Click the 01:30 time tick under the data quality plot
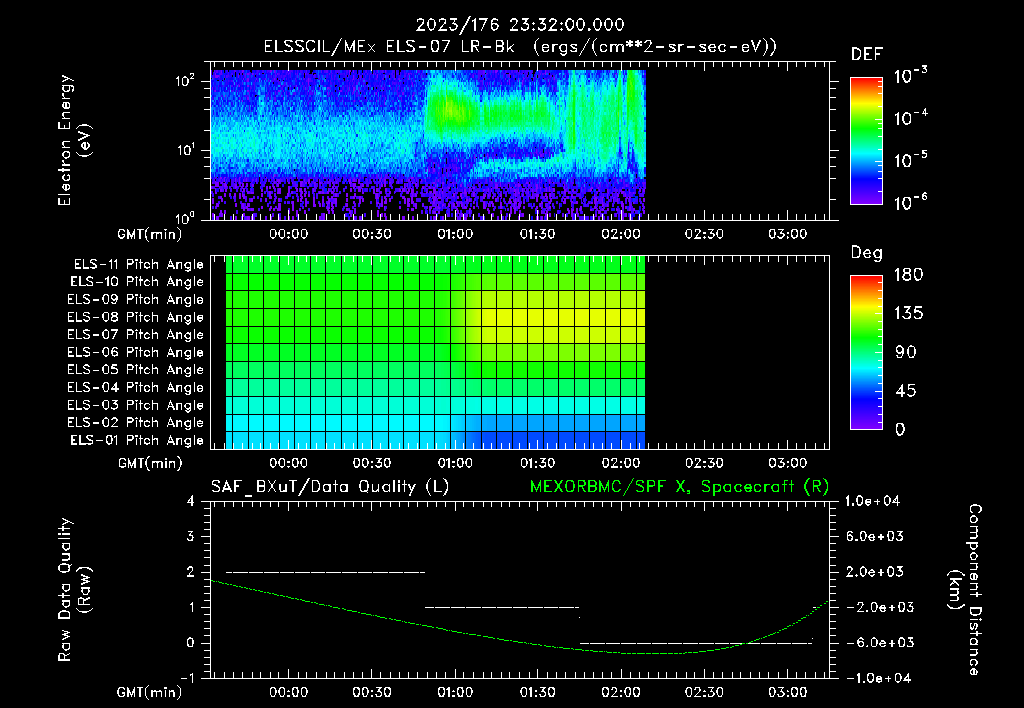 pos(537,692)
